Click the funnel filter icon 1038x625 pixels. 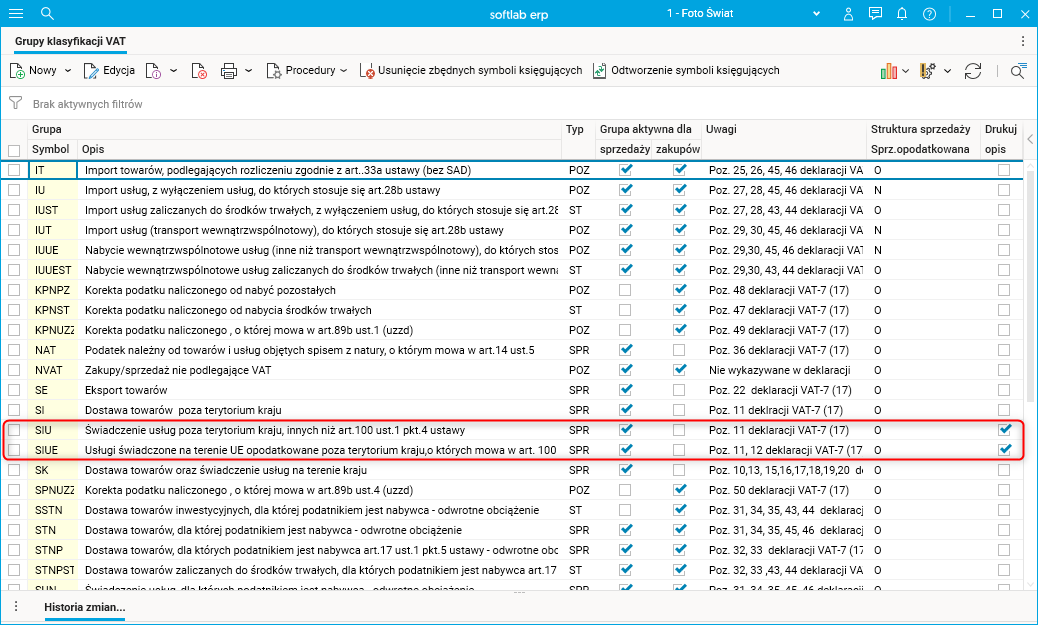point(15,103)
